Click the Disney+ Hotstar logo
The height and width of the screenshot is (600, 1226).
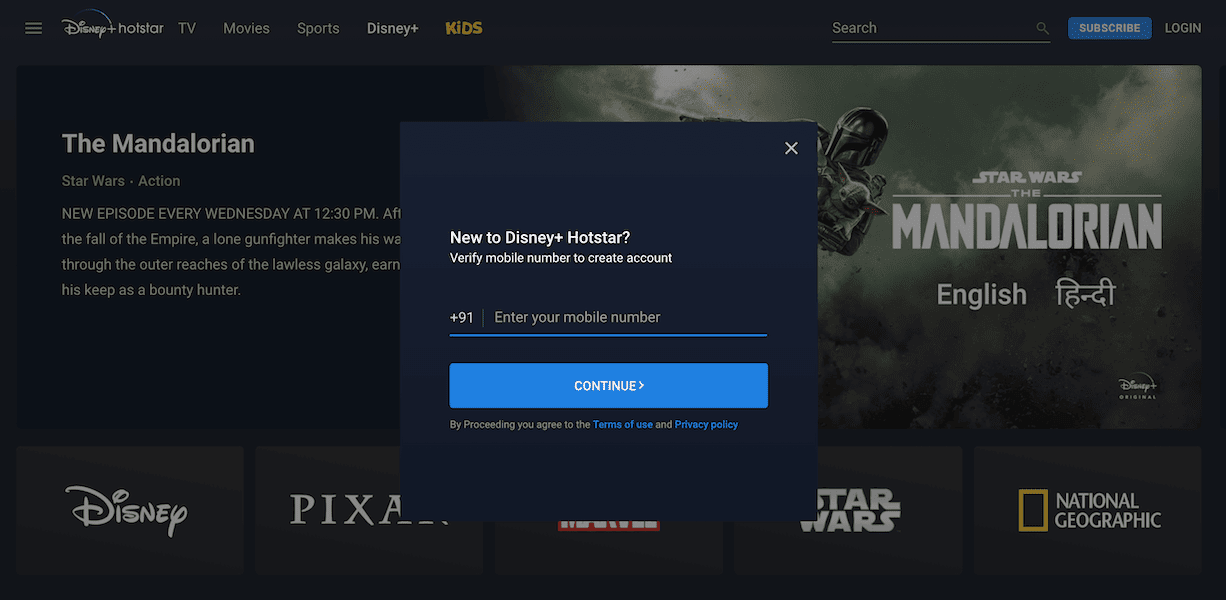click(x=112, y=27)
